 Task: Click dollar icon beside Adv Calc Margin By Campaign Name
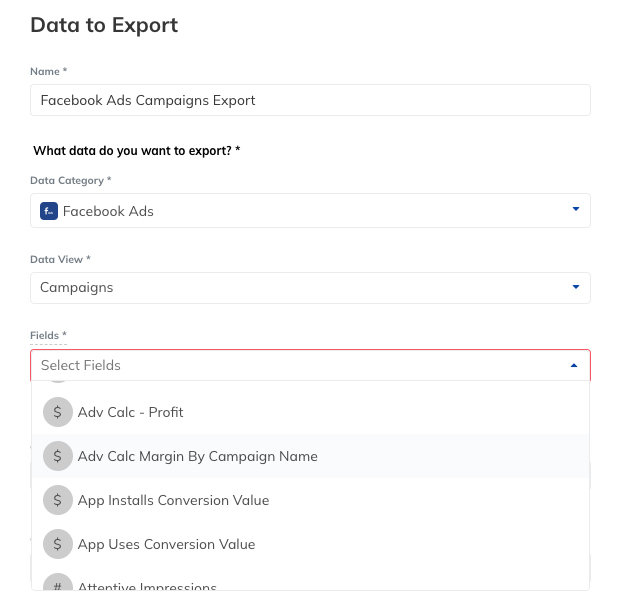[x=58, y=456]
